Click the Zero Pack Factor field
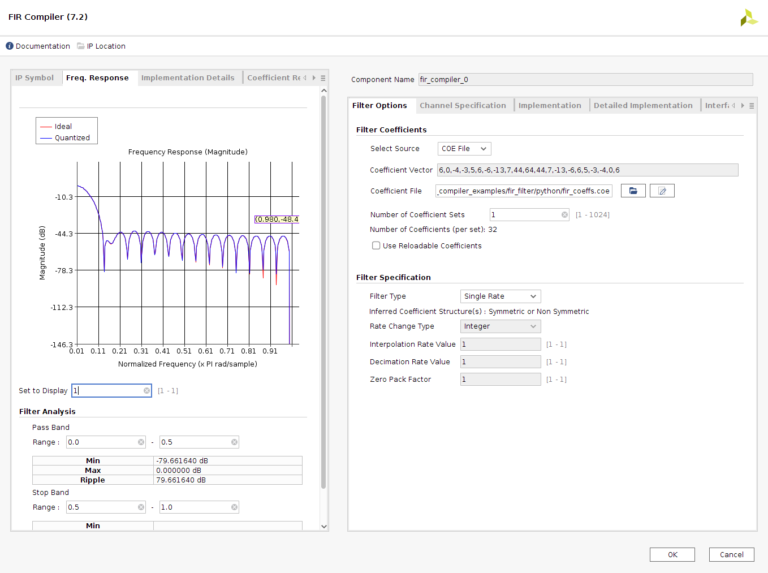Image resolution: width=768 pixels, height=573 pixels. 500,380
